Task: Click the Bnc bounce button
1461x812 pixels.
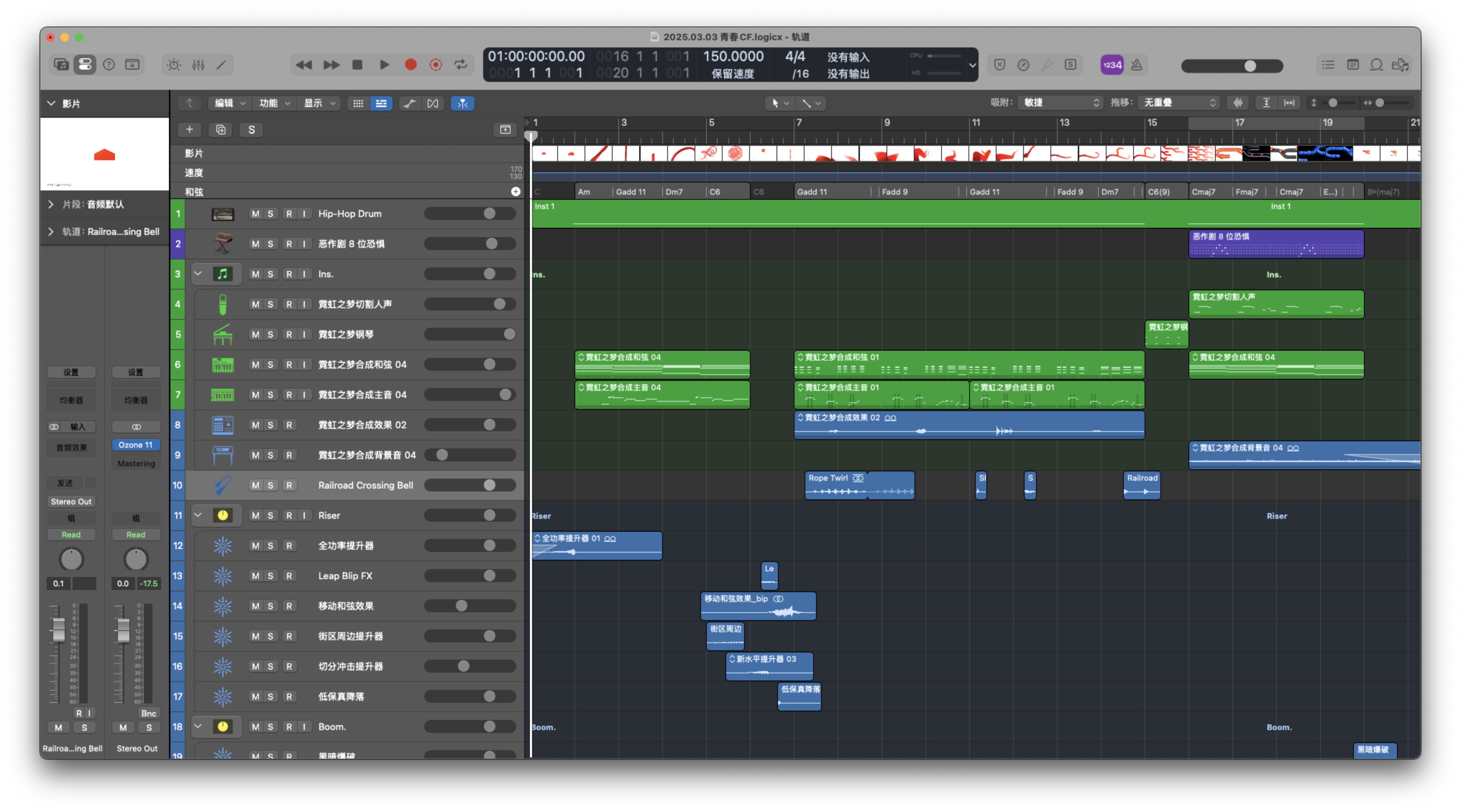Action: tap(148, 713)
